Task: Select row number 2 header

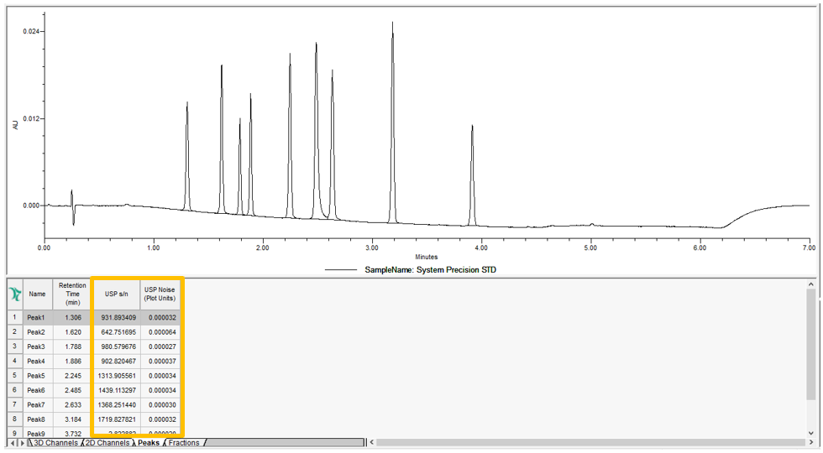Action: (x=15, y=332)
